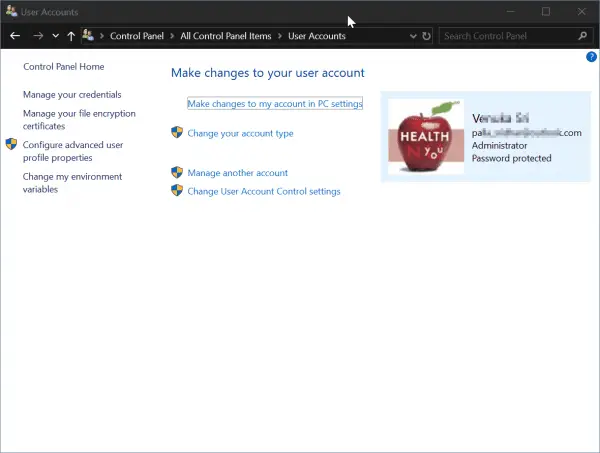This screenshot has height=453, width=600.
Task: Open the recent locations dropdown arrow
Action: (55, 36)
